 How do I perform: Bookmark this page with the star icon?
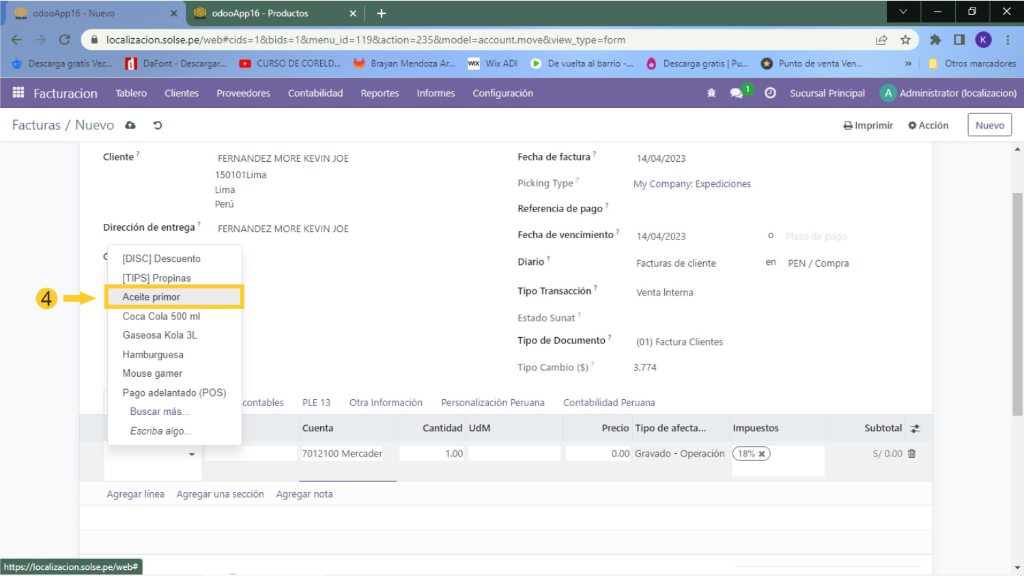(905, 40)
